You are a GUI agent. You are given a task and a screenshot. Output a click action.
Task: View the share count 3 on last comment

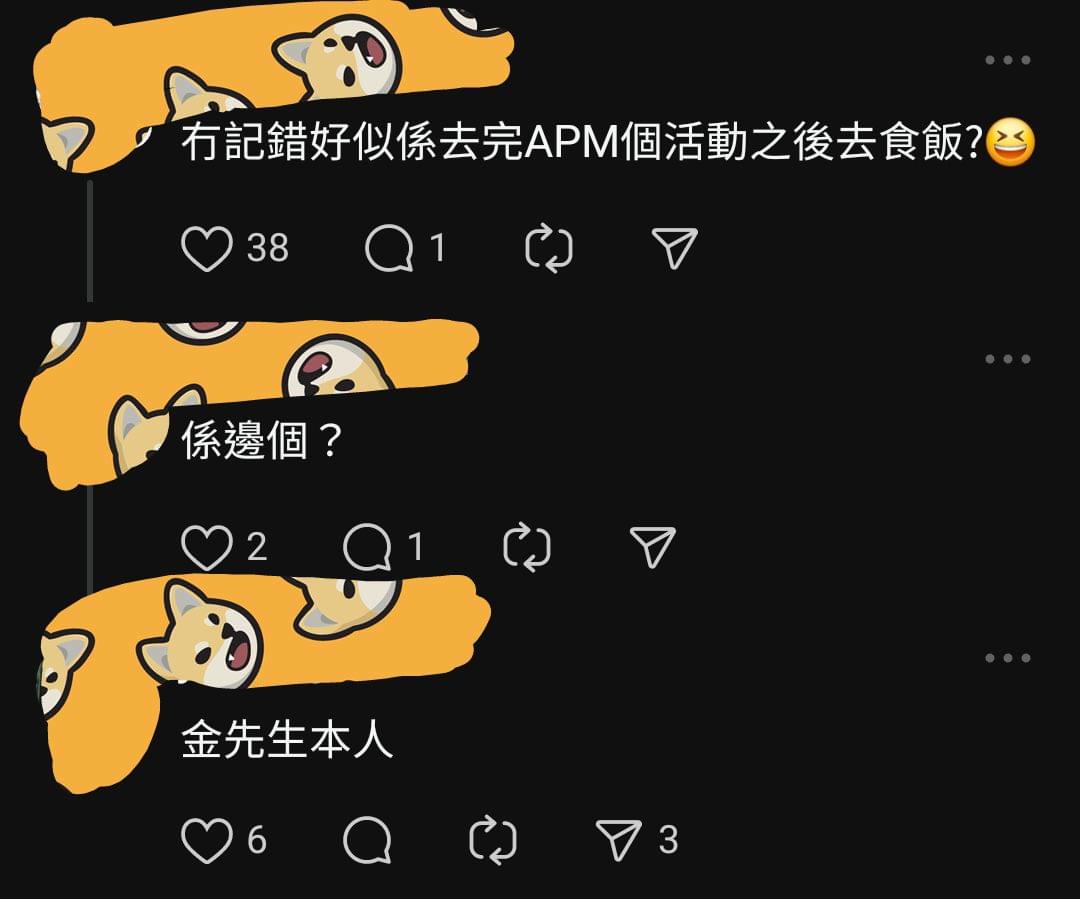pos(668,840)
